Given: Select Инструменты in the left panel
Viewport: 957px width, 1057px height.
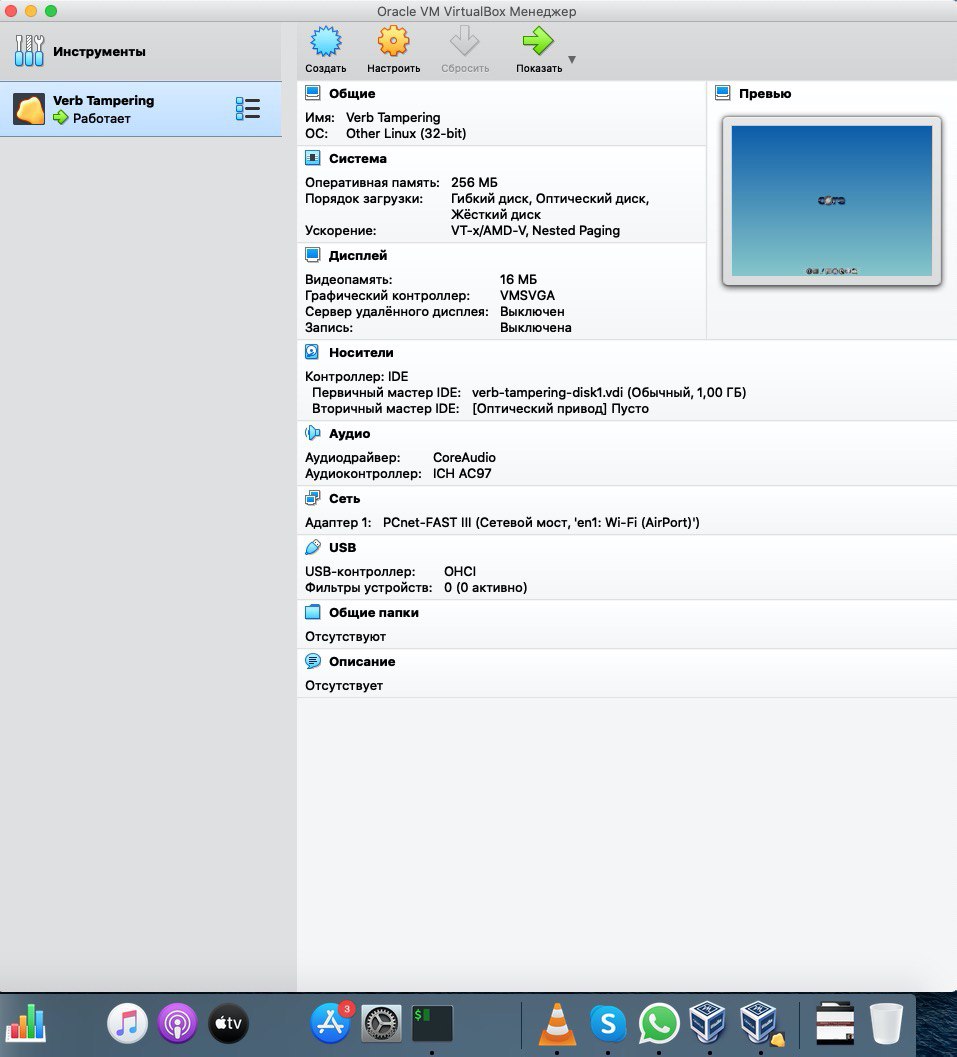Looking at the screenshot, I should (140, 51).
